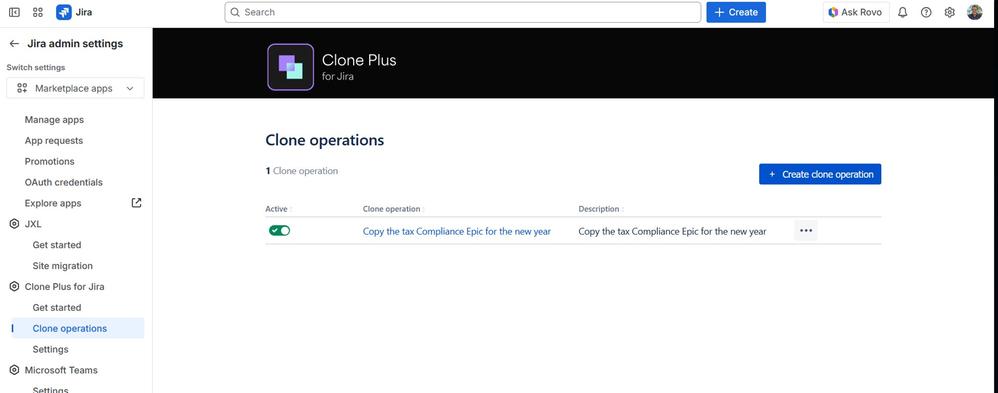This screenshot has height=393, width=998.
Task: Open the settings gear icon
Action: point(950,12)
